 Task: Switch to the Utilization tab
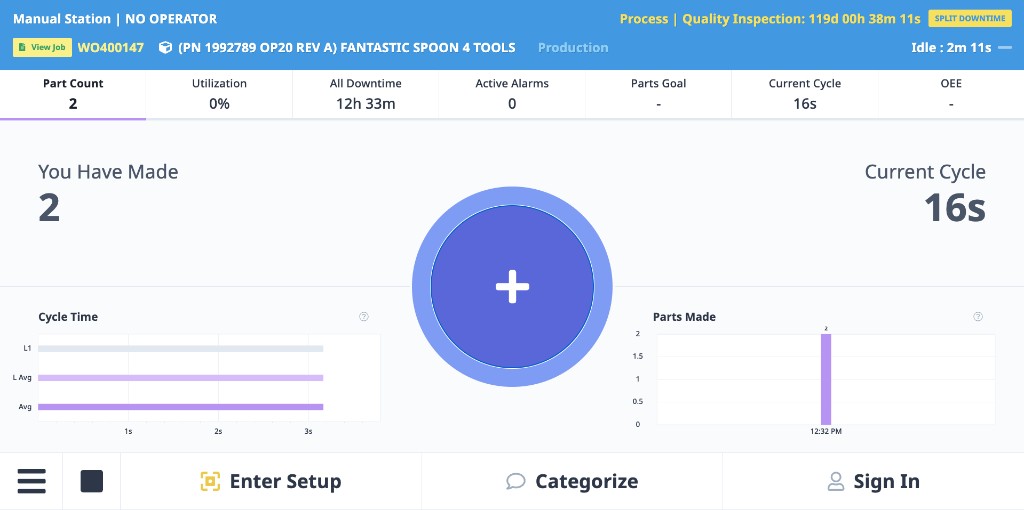click(219, 94)
